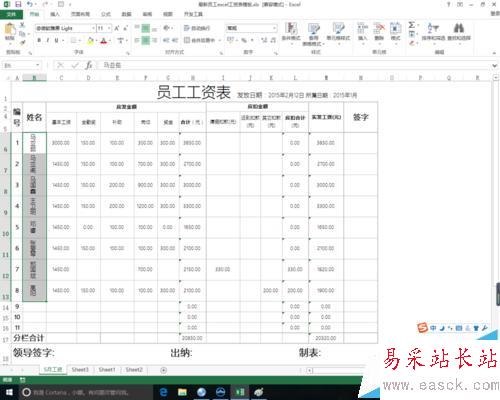
Task: Expand the font color dropdown arrow
Action: (x=110, y=40)
